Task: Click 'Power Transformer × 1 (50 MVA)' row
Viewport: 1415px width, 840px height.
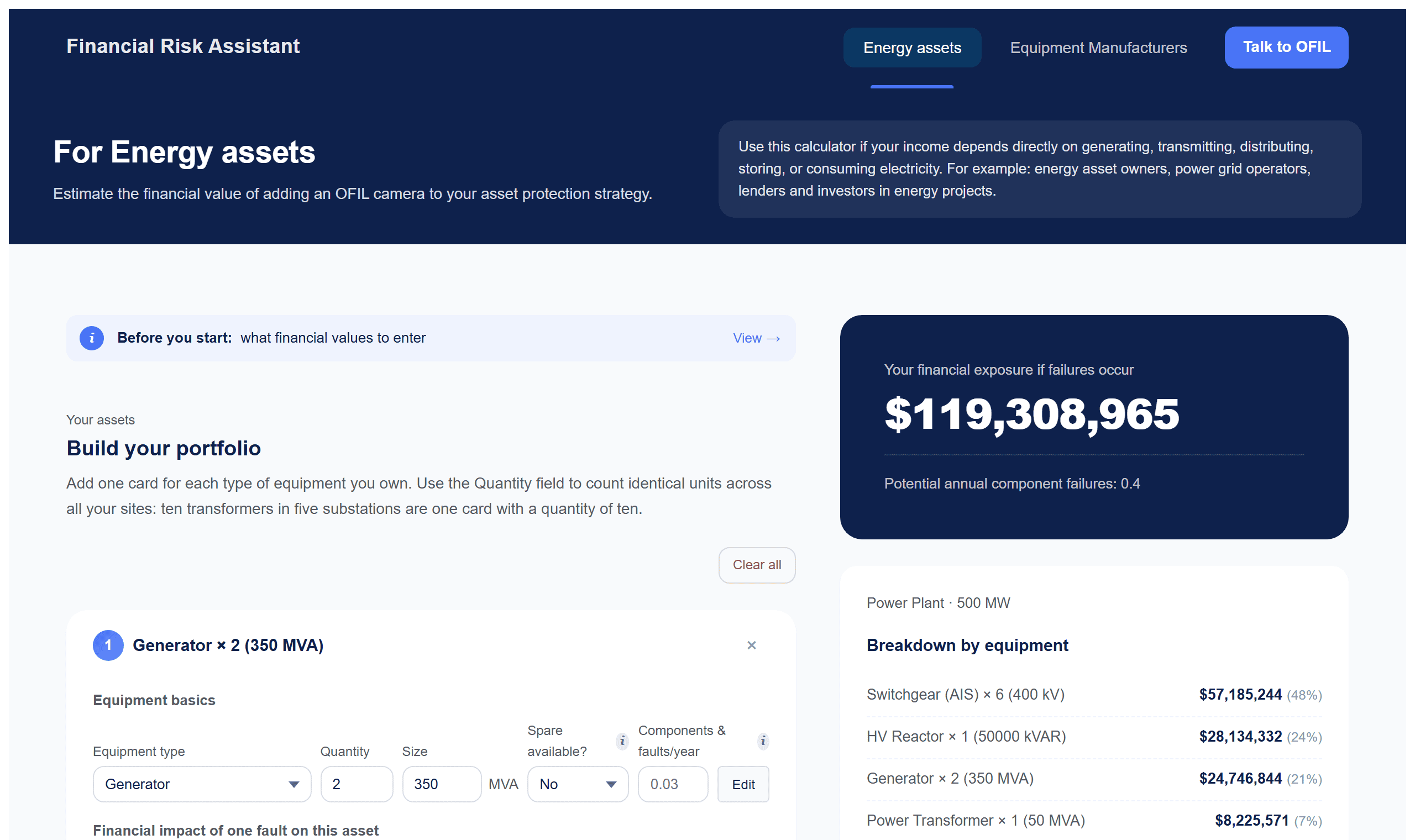Action: pyautogui.click(x=1094, y=820)
